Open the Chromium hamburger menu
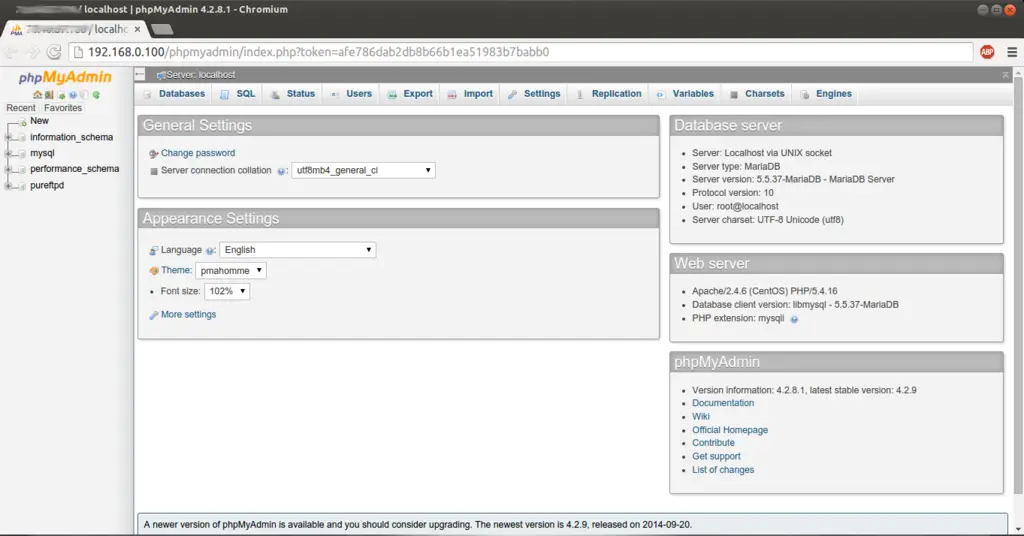Viewport: 1024px width, 536px height. (1012, 52)
